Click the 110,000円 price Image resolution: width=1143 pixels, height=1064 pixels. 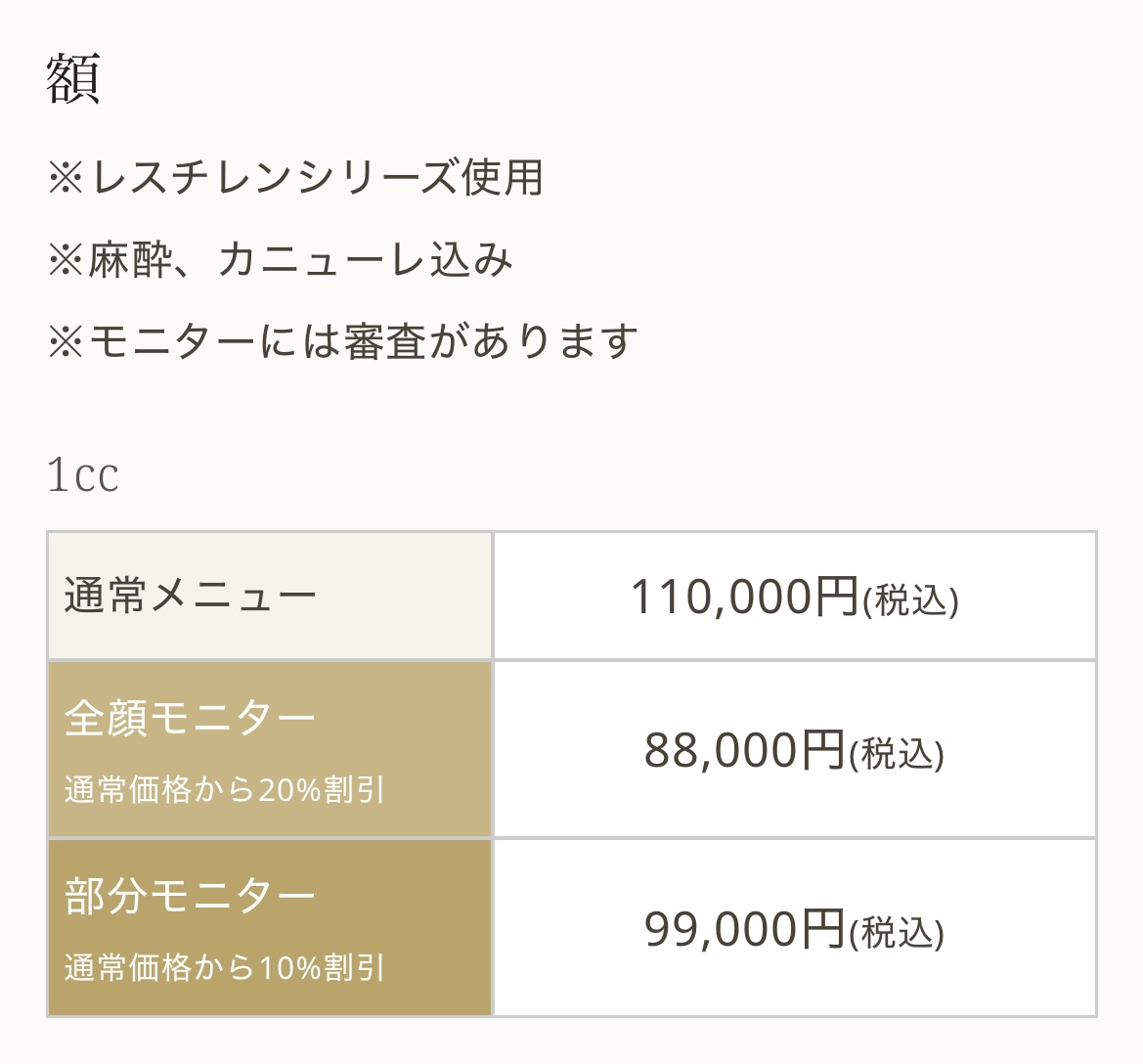[x=744, y=597]
